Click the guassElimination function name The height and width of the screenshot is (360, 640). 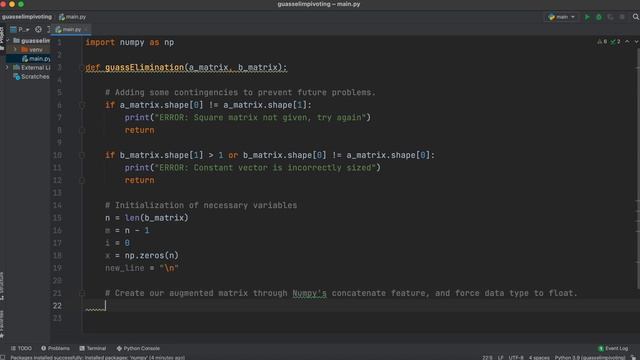tap(144, 67)
